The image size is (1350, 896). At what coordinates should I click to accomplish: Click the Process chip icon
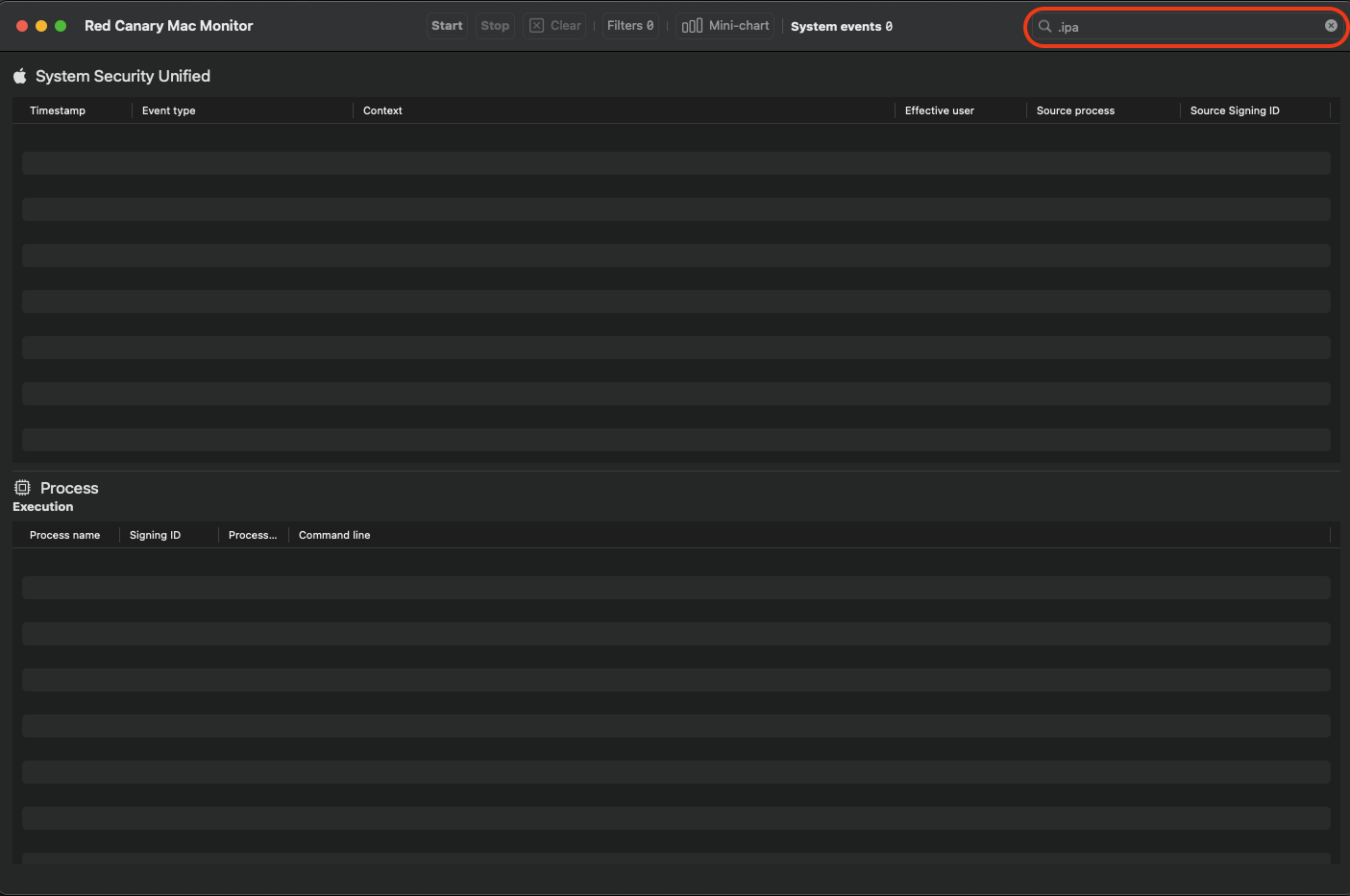[22, 488]
